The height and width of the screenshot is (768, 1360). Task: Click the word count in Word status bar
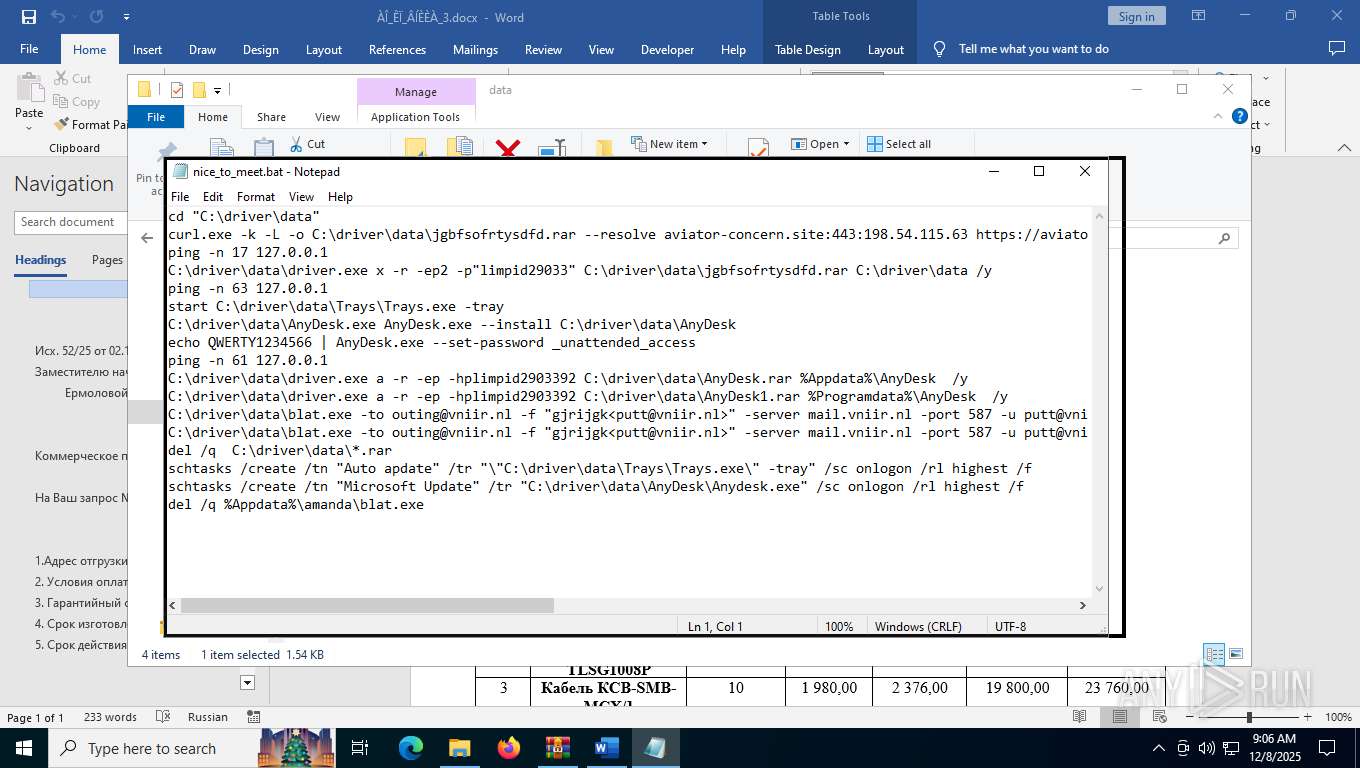click(110, 717)
